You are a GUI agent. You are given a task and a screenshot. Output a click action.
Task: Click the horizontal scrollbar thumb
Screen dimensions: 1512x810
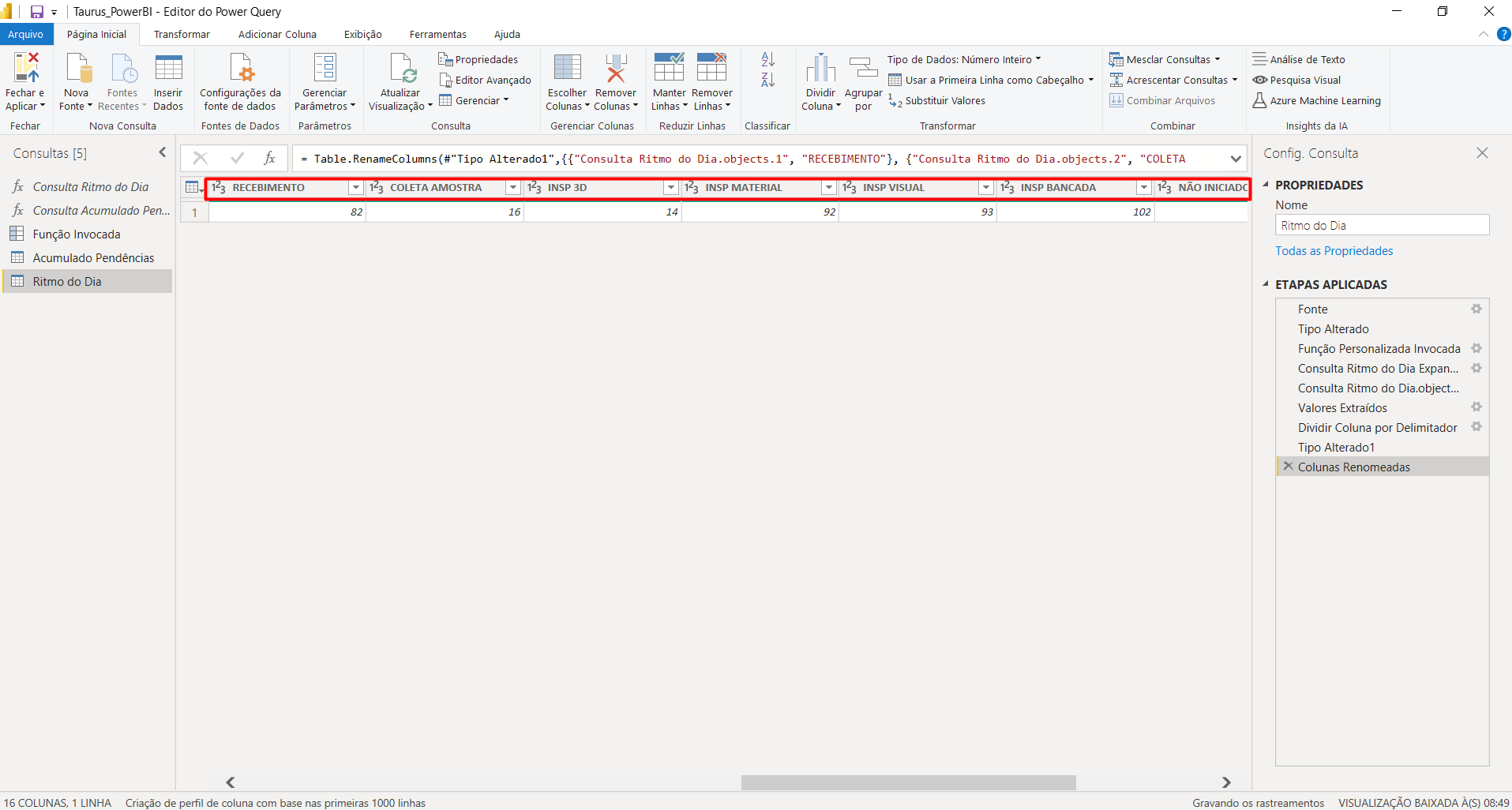pos(908,782)
